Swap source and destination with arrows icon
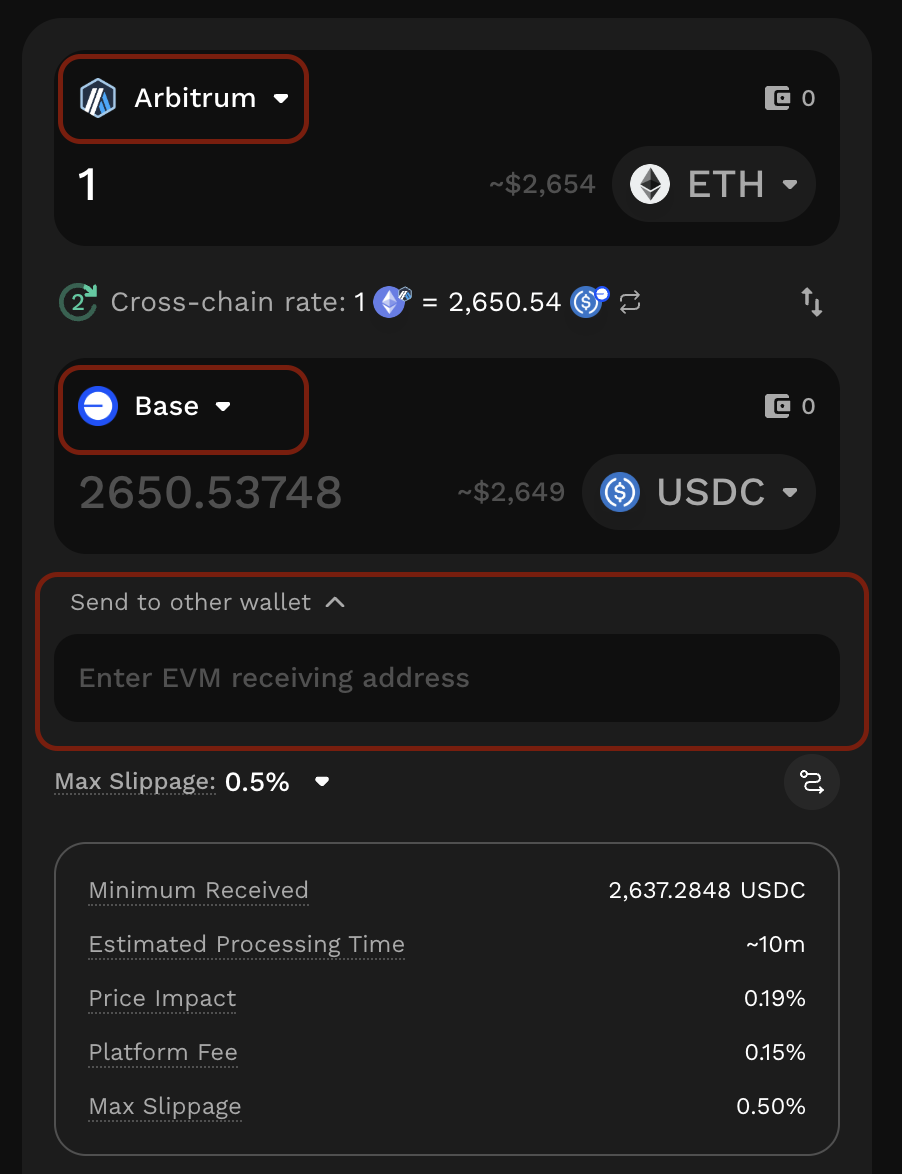The width and height of the screenshot is (902, 1174). tap(812, 302)
